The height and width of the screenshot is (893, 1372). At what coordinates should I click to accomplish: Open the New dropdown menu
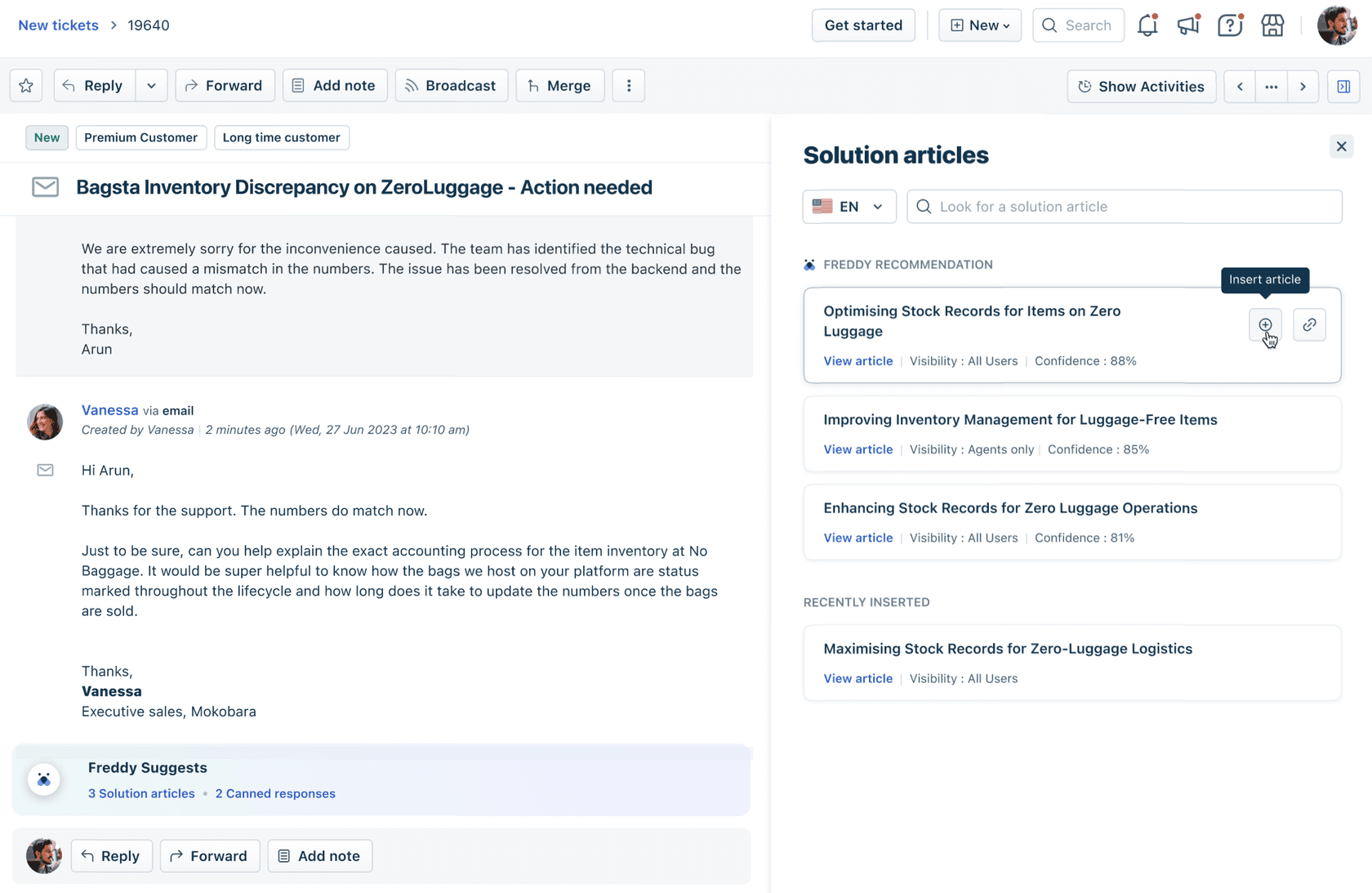[980, 25]
